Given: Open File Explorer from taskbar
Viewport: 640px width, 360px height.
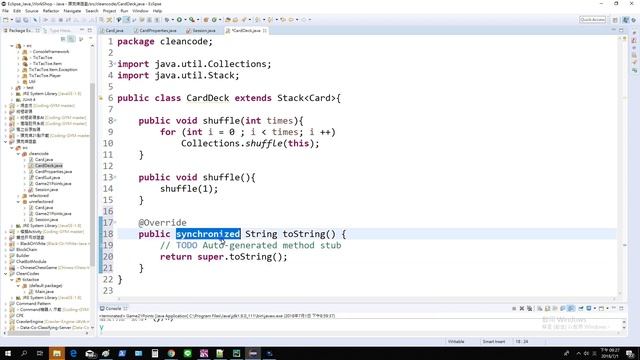Looking at the screenshot, I should pos(57,353).
